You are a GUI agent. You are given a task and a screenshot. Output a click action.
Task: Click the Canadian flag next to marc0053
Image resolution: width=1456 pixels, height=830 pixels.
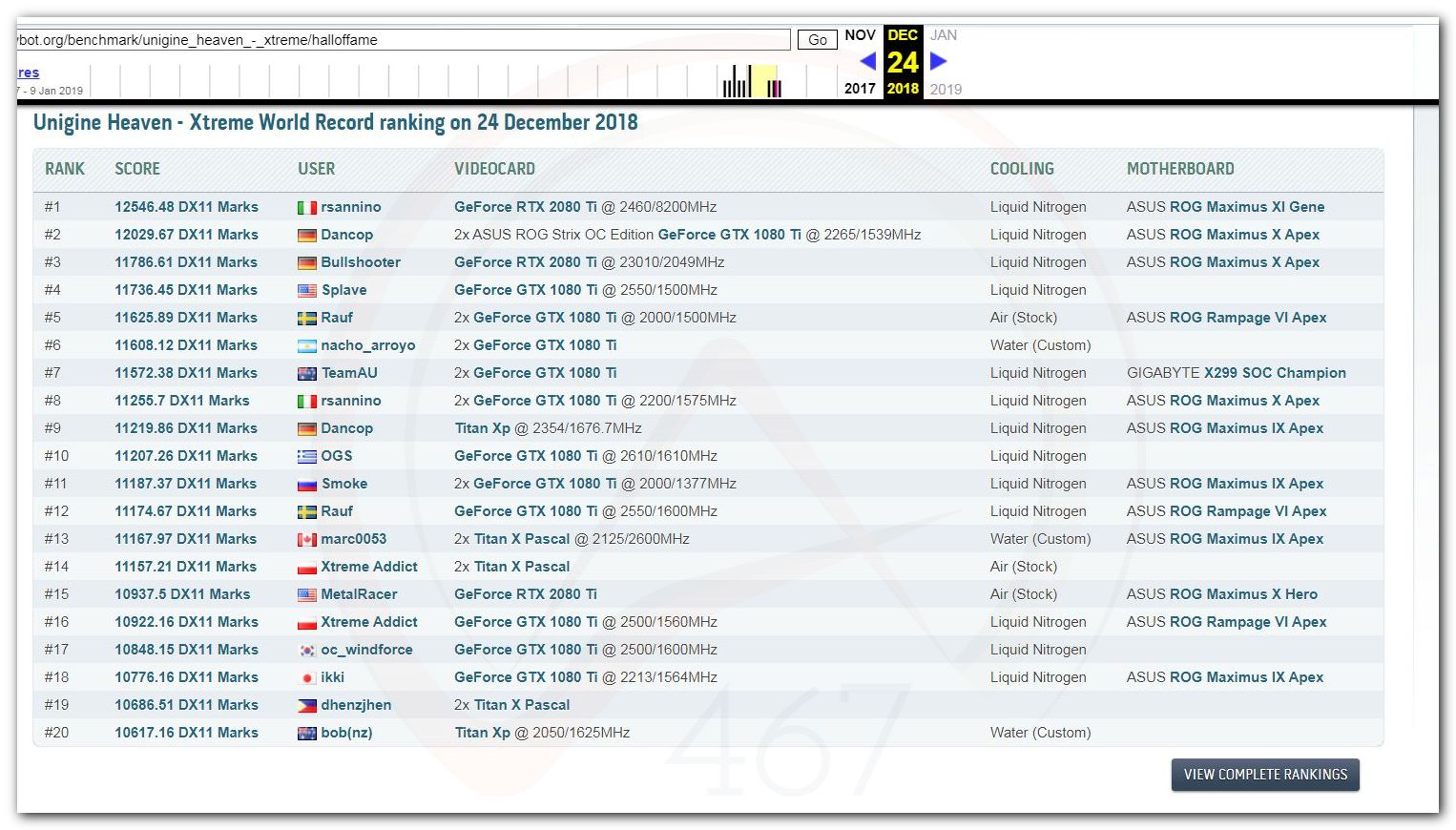(307, 540)
